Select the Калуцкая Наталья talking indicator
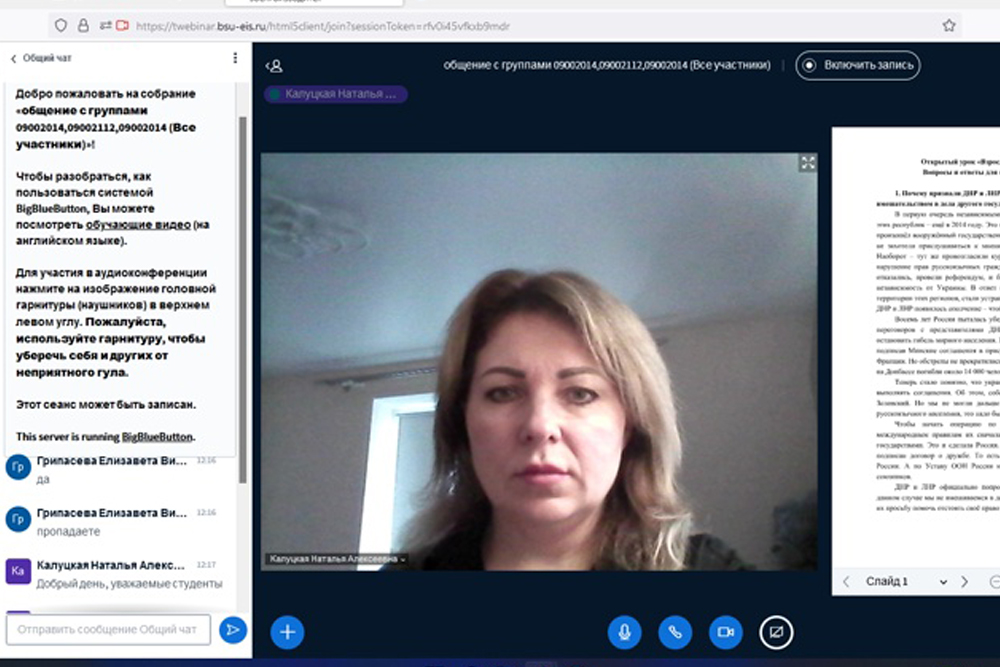Image resolution: width=1000 pixels, height=667 pixels. (335, 94)
